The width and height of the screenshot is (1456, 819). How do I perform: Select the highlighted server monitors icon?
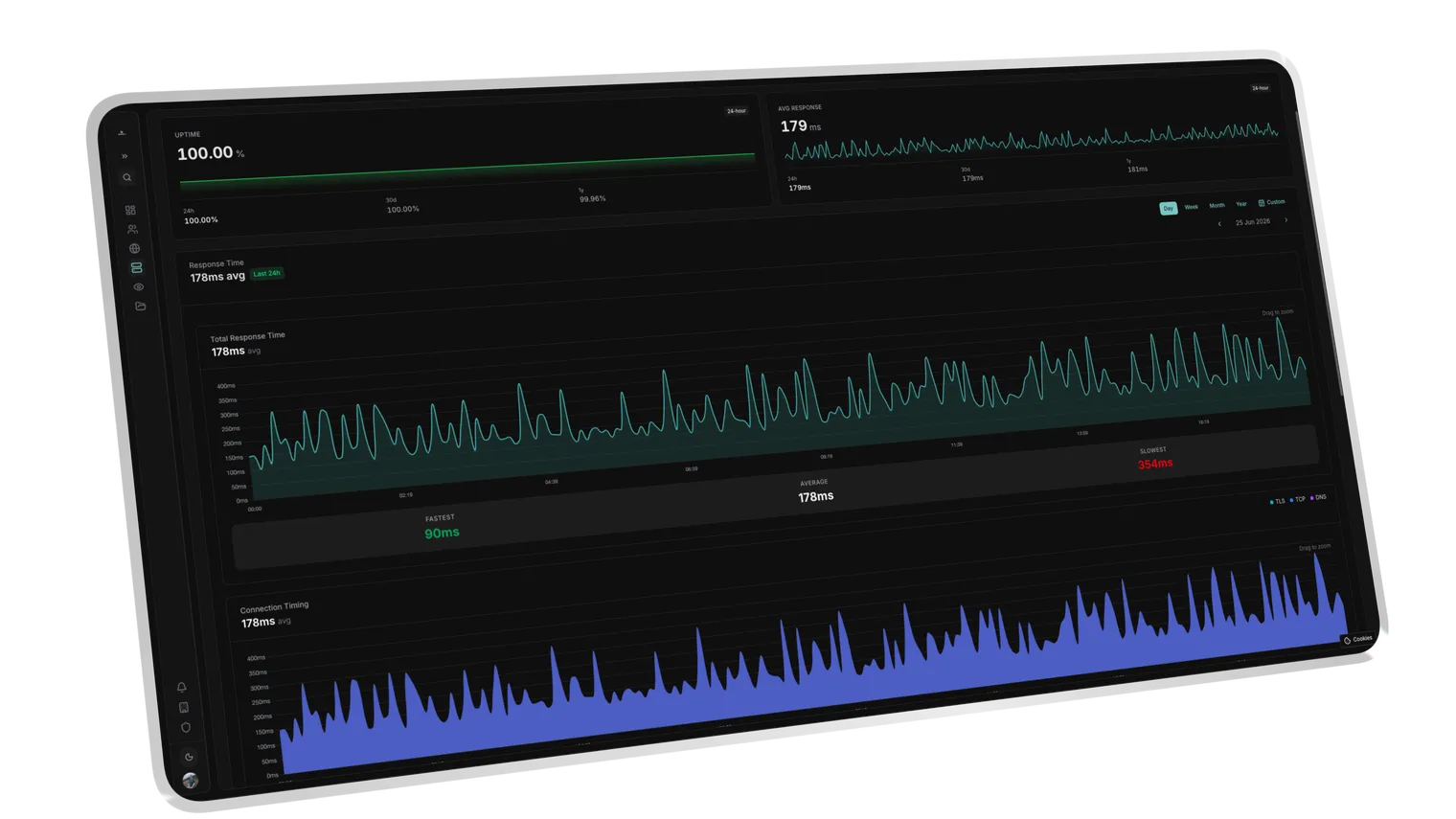[136, 267]
